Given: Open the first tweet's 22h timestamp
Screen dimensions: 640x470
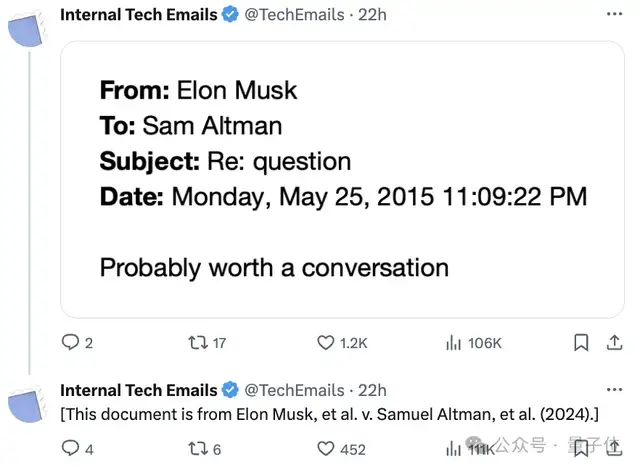Looking at the screenshot, I should click(x=371, y=15).
